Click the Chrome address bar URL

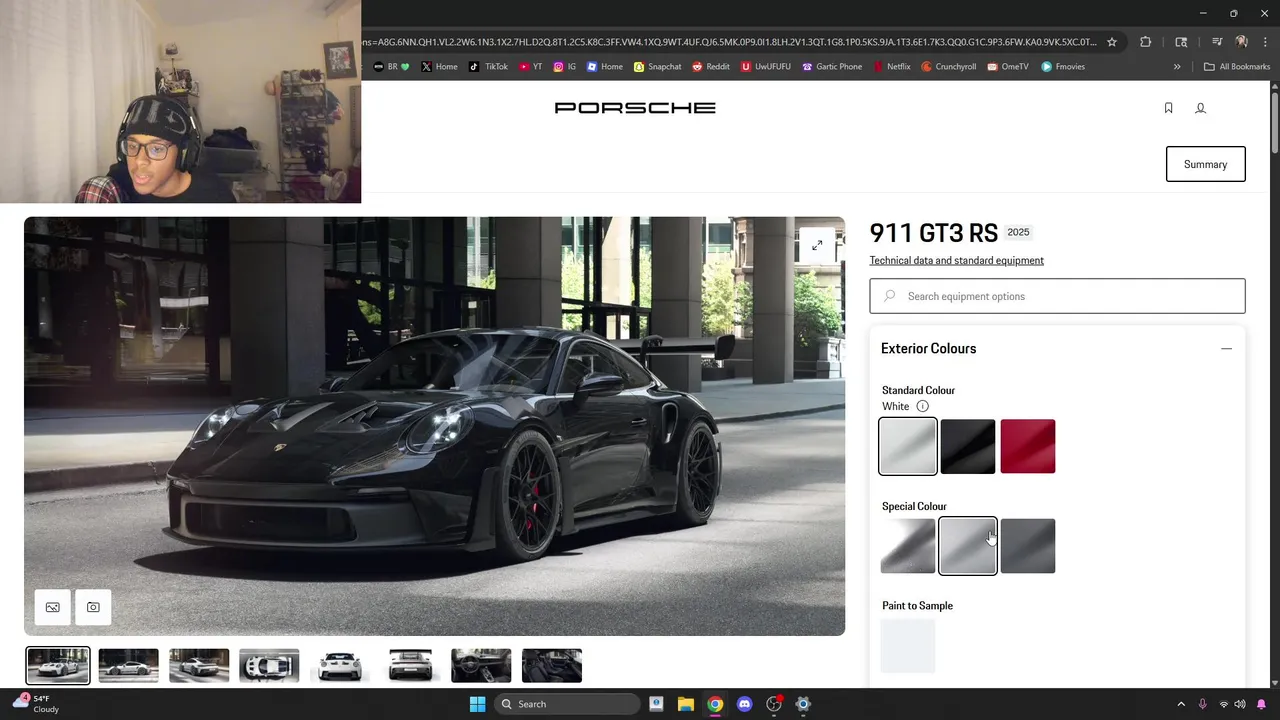tap(731, 42)
